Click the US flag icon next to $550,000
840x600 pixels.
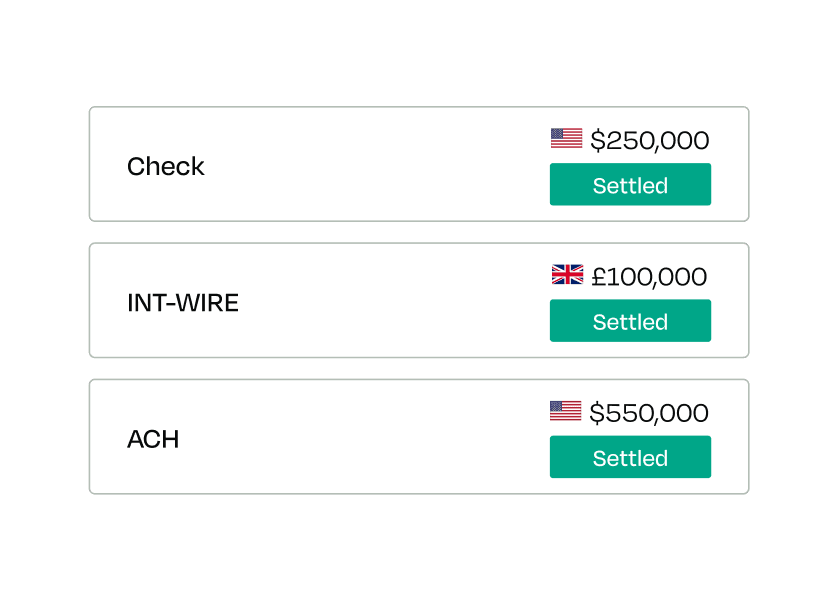tap(565, 412)
